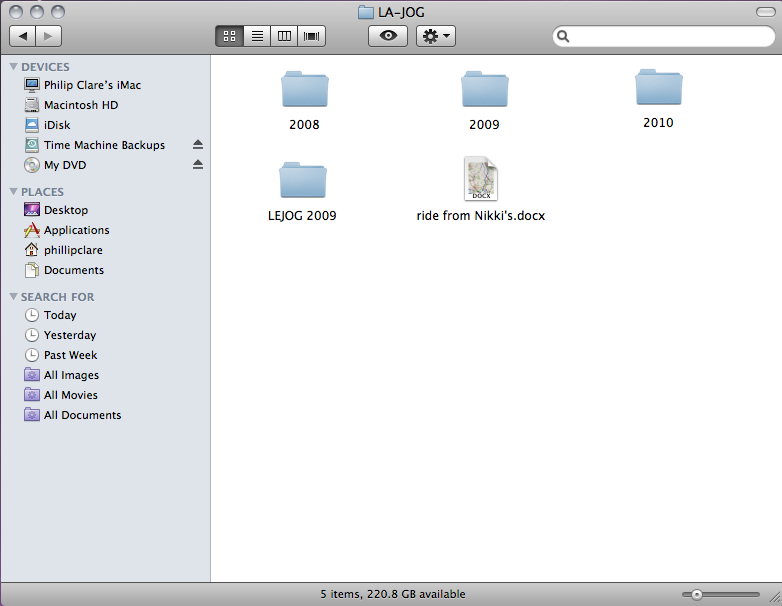Show files from Past Week
The width and height of the screenshot is (782, 606).
click(106, 355)
